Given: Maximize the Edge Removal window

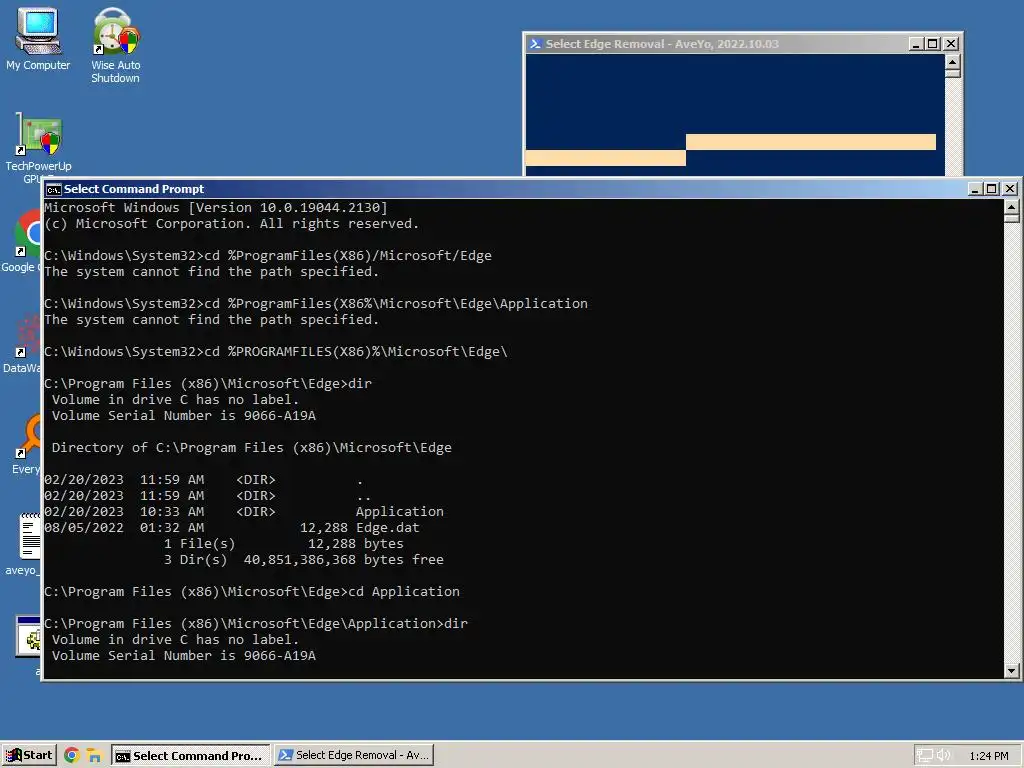Looking at the screenshot, I should pyautogui.click(x=933, y=44).
